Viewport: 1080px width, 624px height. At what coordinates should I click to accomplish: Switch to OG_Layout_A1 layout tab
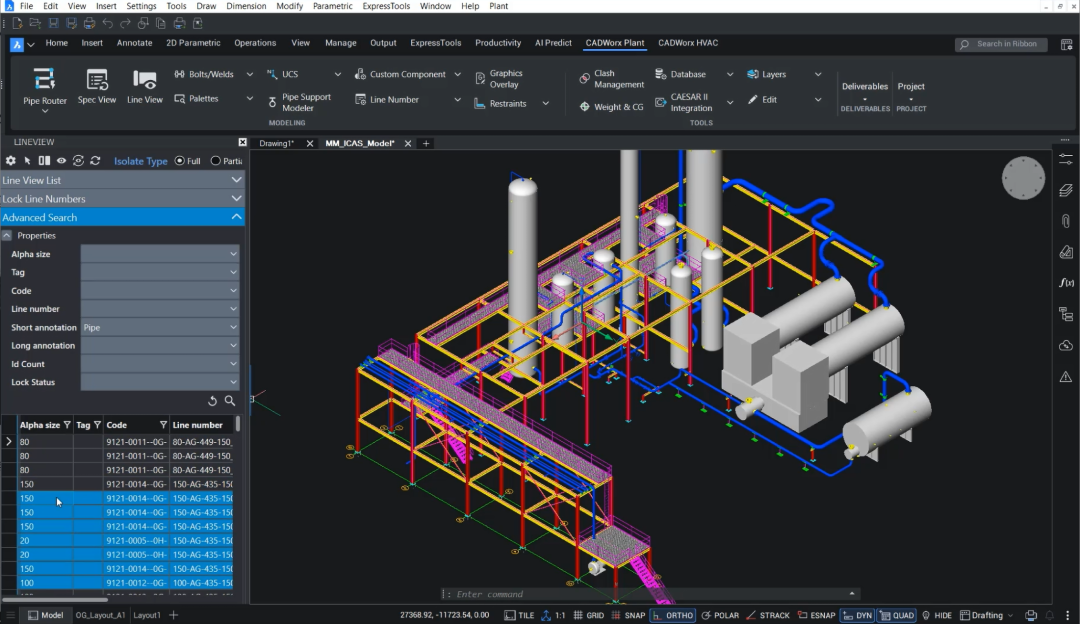point(100,615)
